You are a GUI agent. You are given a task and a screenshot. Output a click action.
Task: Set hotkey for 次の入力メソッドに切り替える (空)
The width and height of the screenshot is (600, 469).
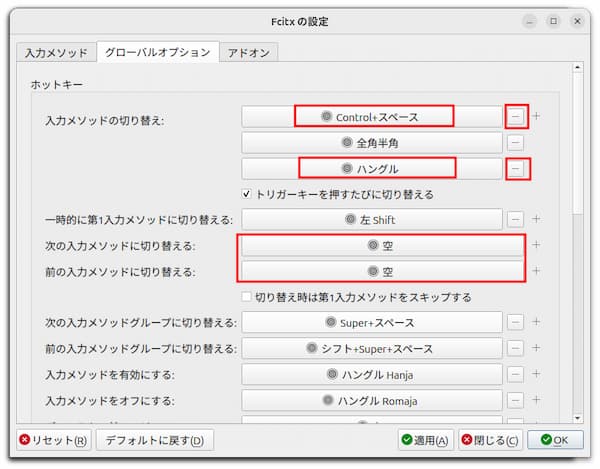[382, 245]
